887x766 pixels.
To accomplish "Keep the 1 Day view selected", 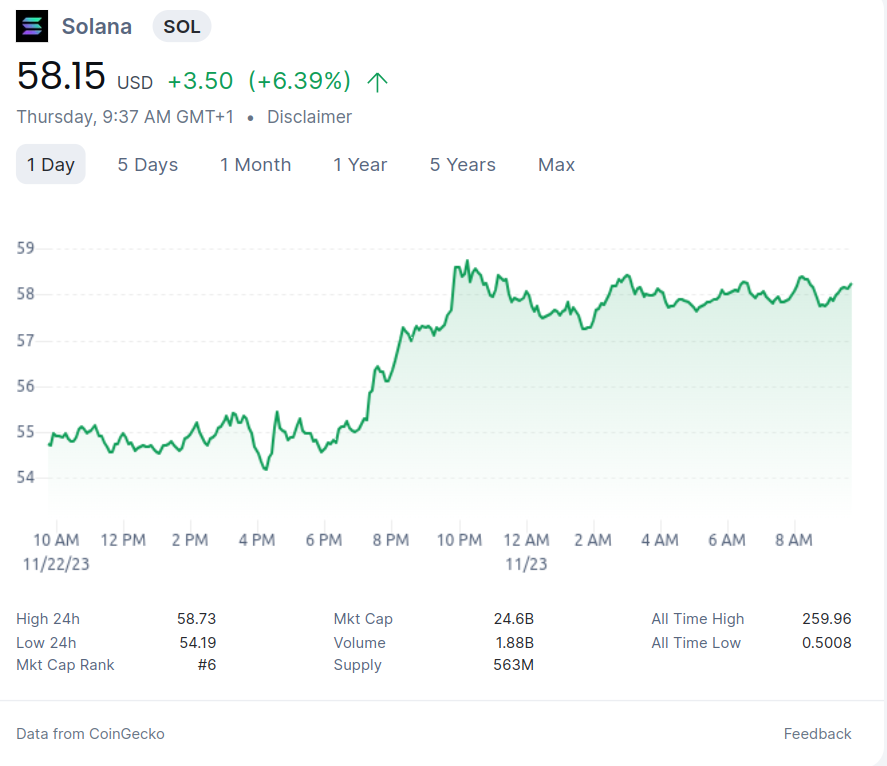I will point(50,164).
